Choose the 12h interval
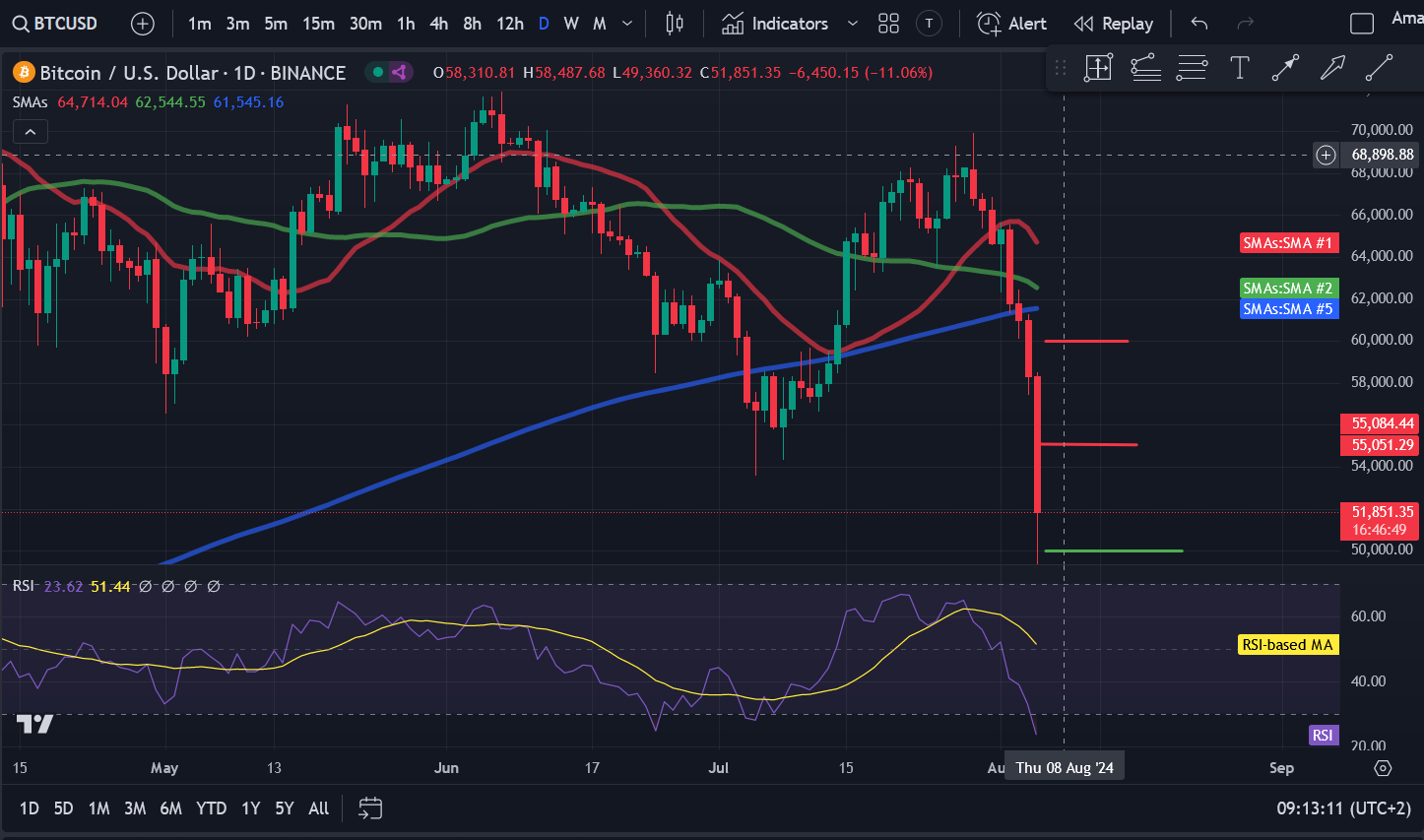 [x=510, y=24]
